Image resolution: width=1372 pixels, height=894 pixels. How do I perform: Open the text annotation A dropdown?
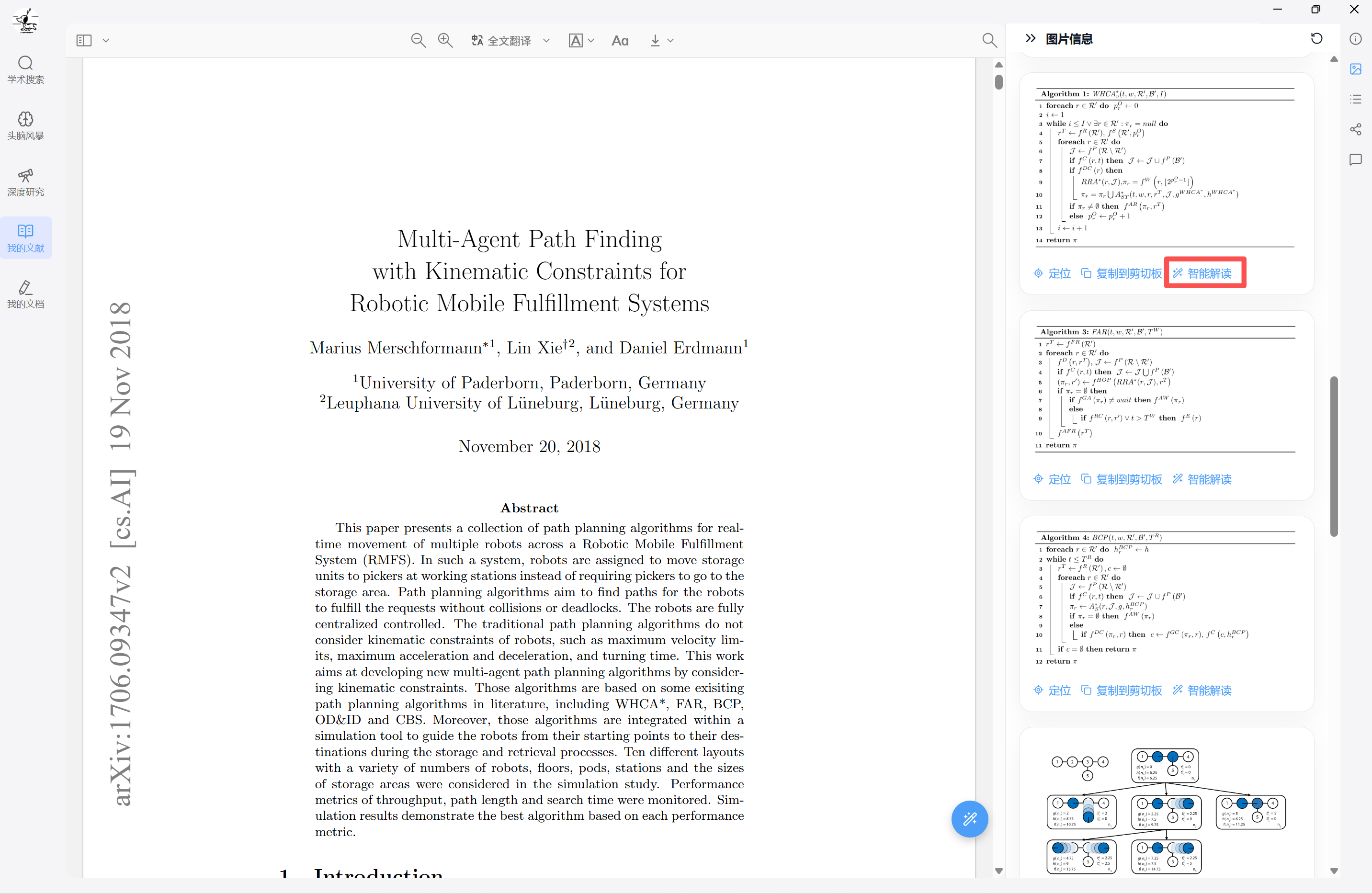click(x=581, y=40)
